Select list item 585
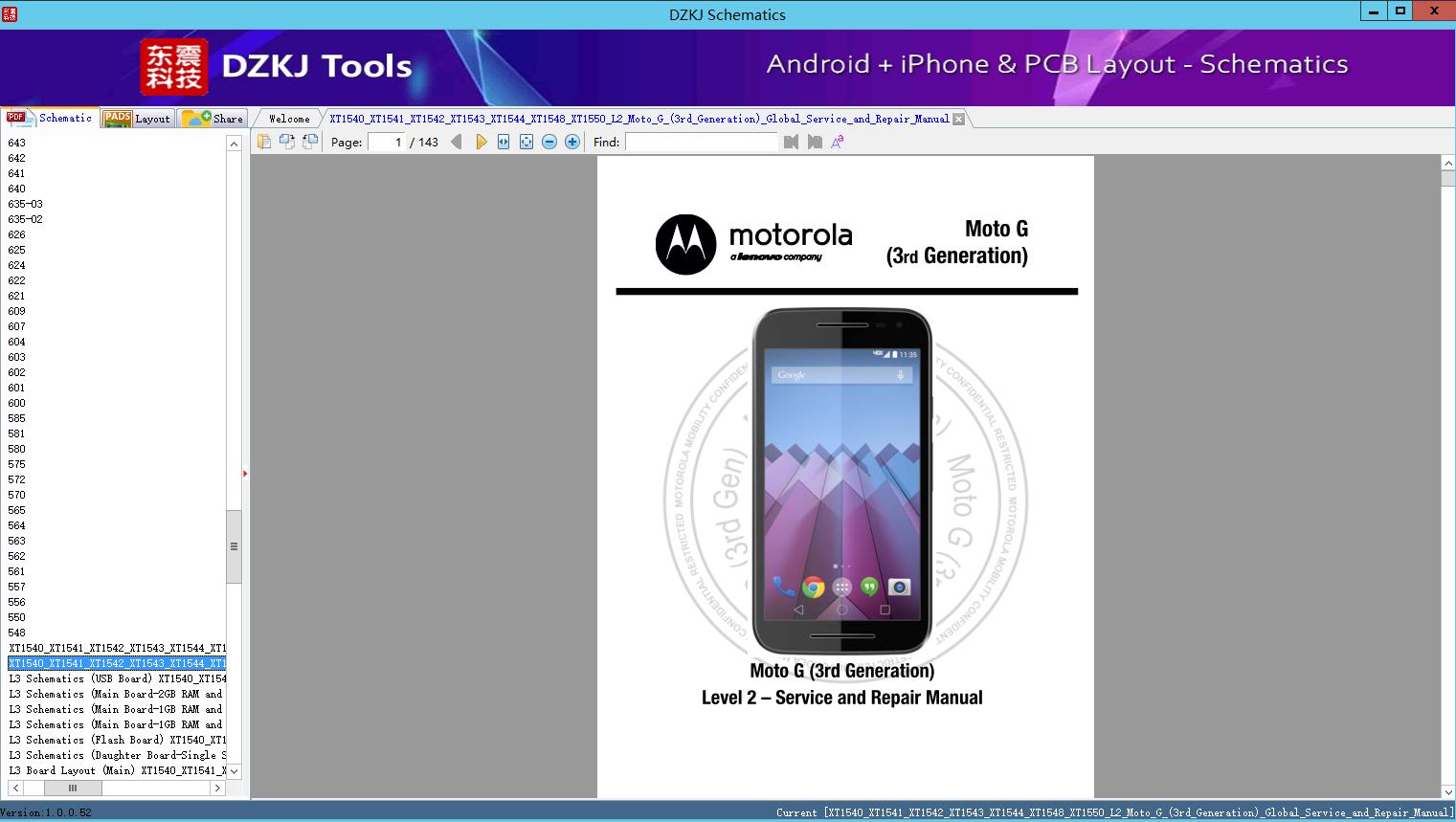This screenshot has height=822, width=1456. (x=17, y=418)
